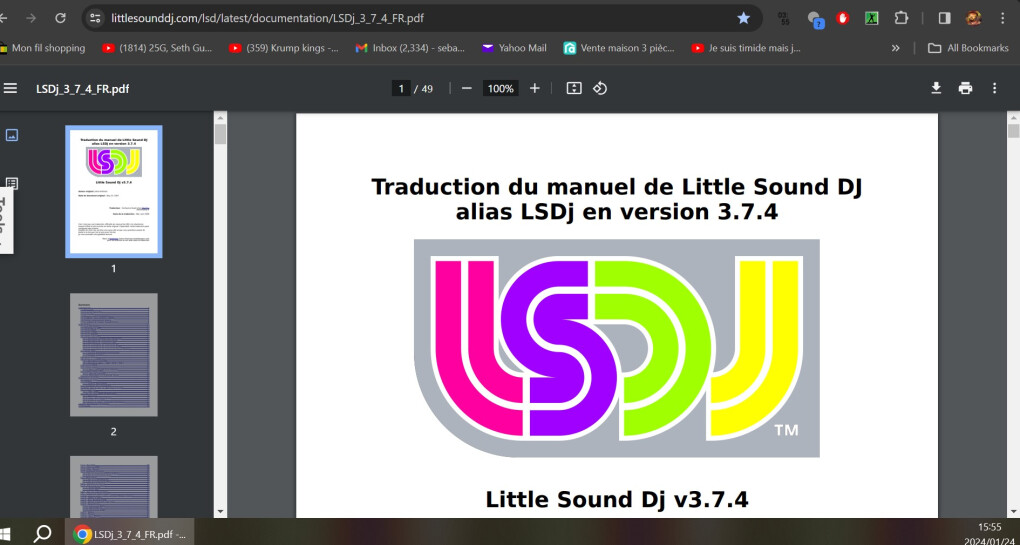This screenshot has height=545, width=1020.
Task: Click "Little Sound Dj v3.7.4" text
Action: [x=617, y=499]
